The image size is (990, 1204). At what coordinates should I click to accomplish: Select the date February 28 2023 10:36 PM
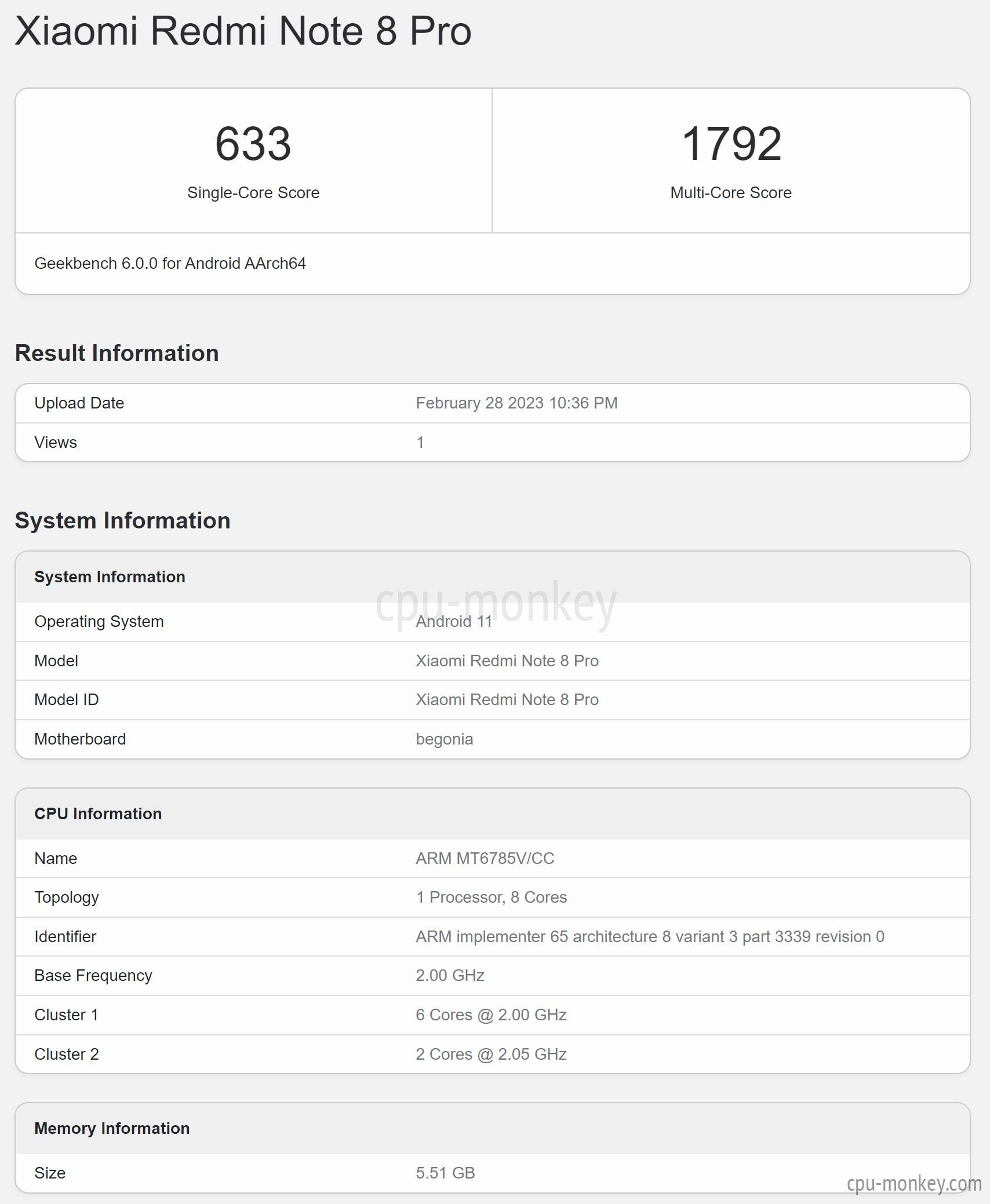click(516, 403)
